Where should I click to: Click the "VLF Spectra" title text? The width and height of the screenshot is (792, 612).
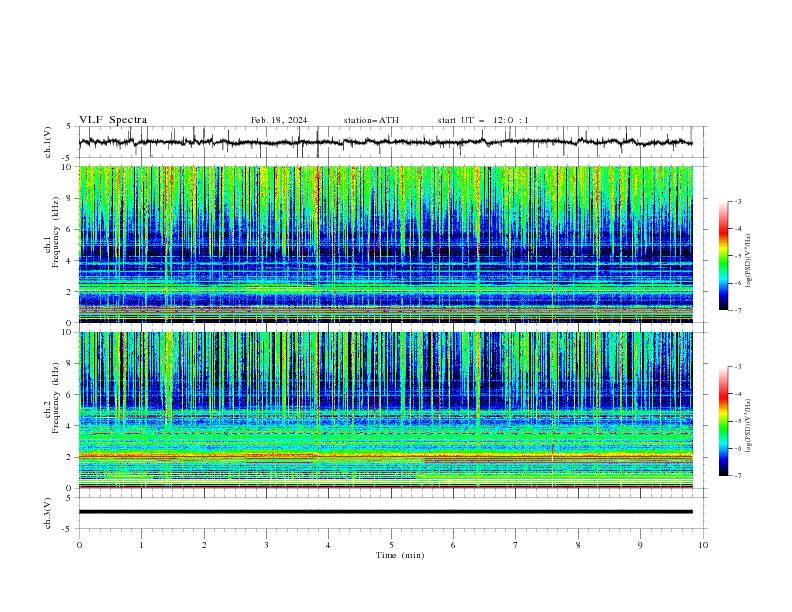pyautogui.click(x=113, y=120)
